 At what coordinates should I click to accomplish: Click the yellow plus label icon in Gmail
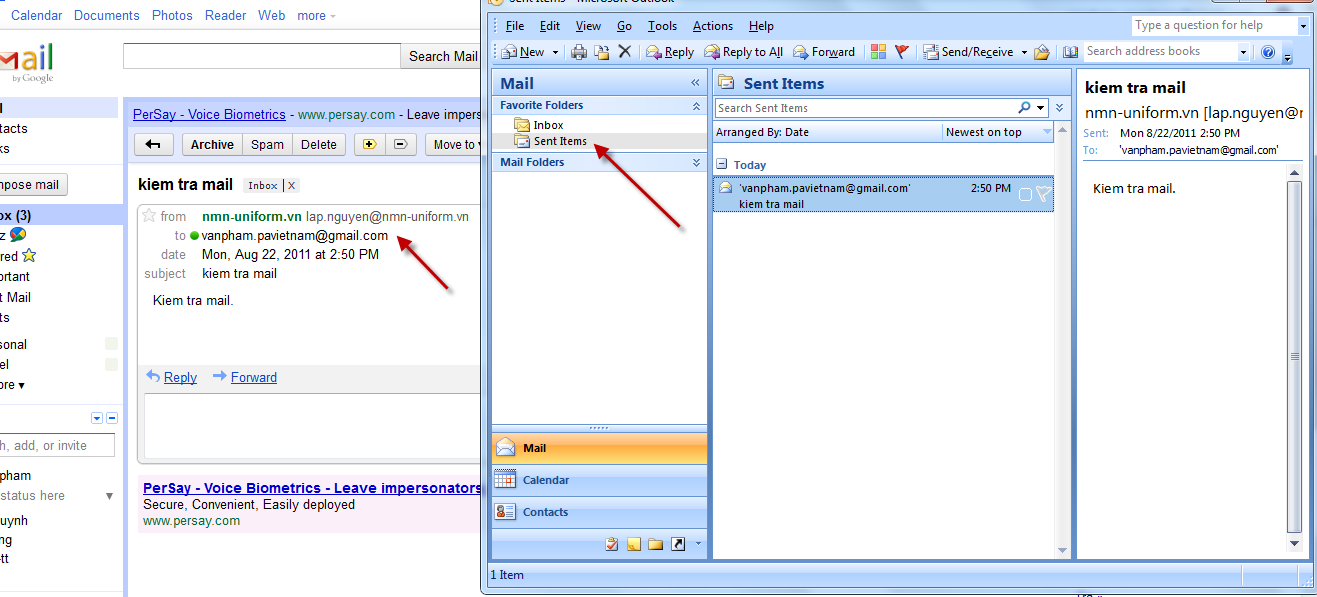[x=370, y=145]
